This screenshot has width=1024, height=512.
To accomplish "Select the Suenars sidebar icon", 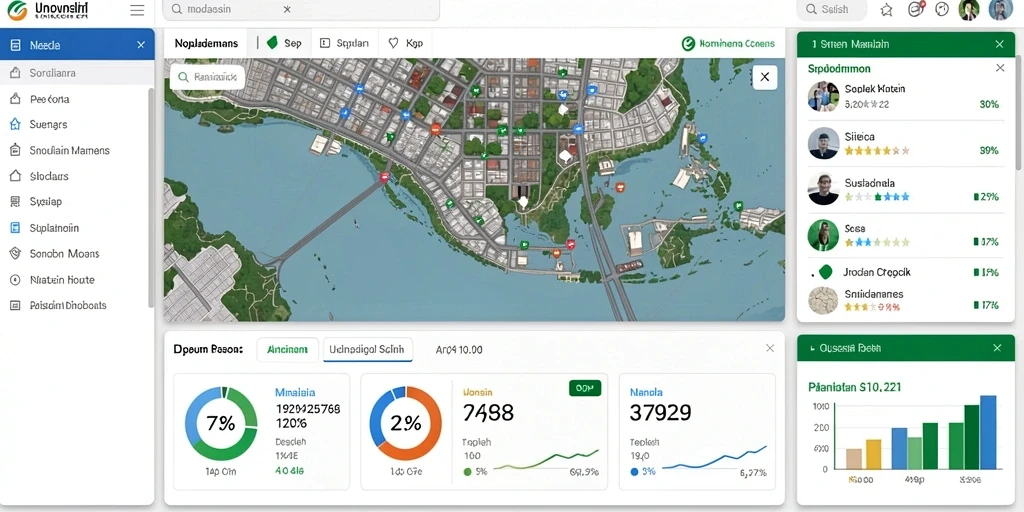I will click(x=15, y=124).
